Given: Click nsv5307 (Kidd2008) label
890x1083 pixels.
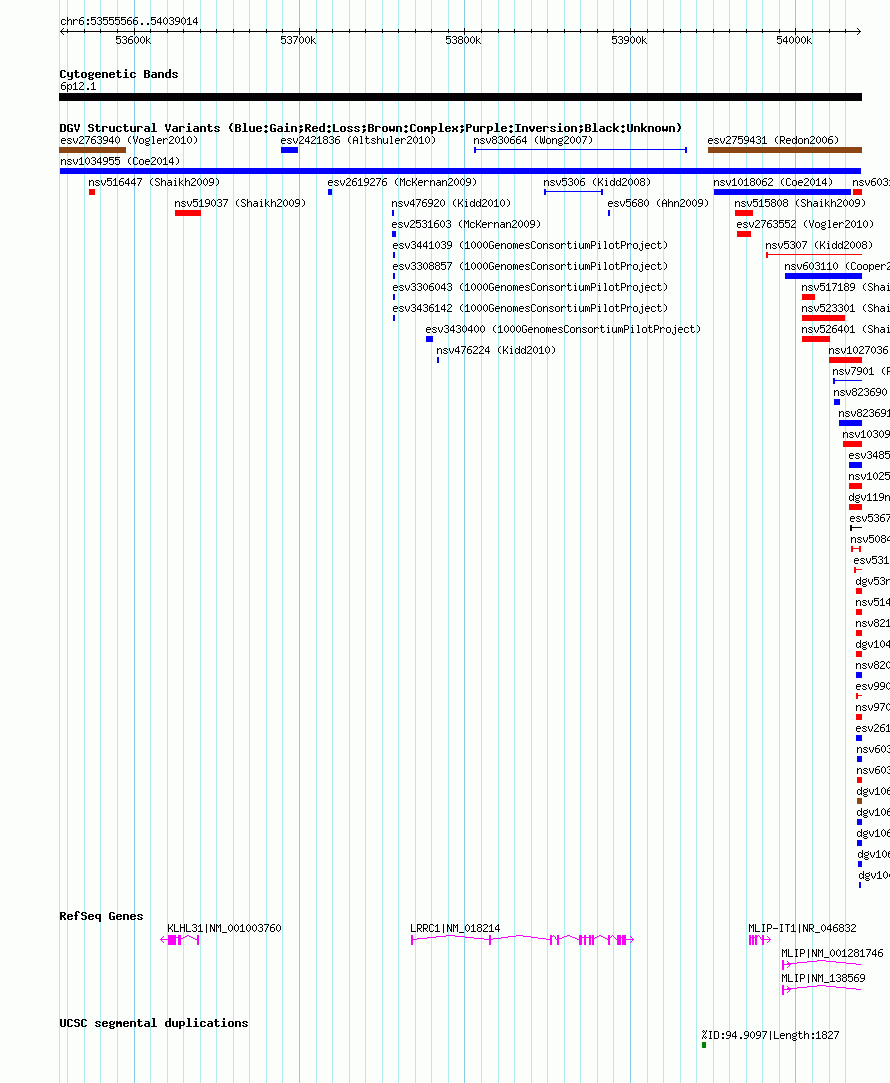Looking at the screenshot, I should click(819, 245).
